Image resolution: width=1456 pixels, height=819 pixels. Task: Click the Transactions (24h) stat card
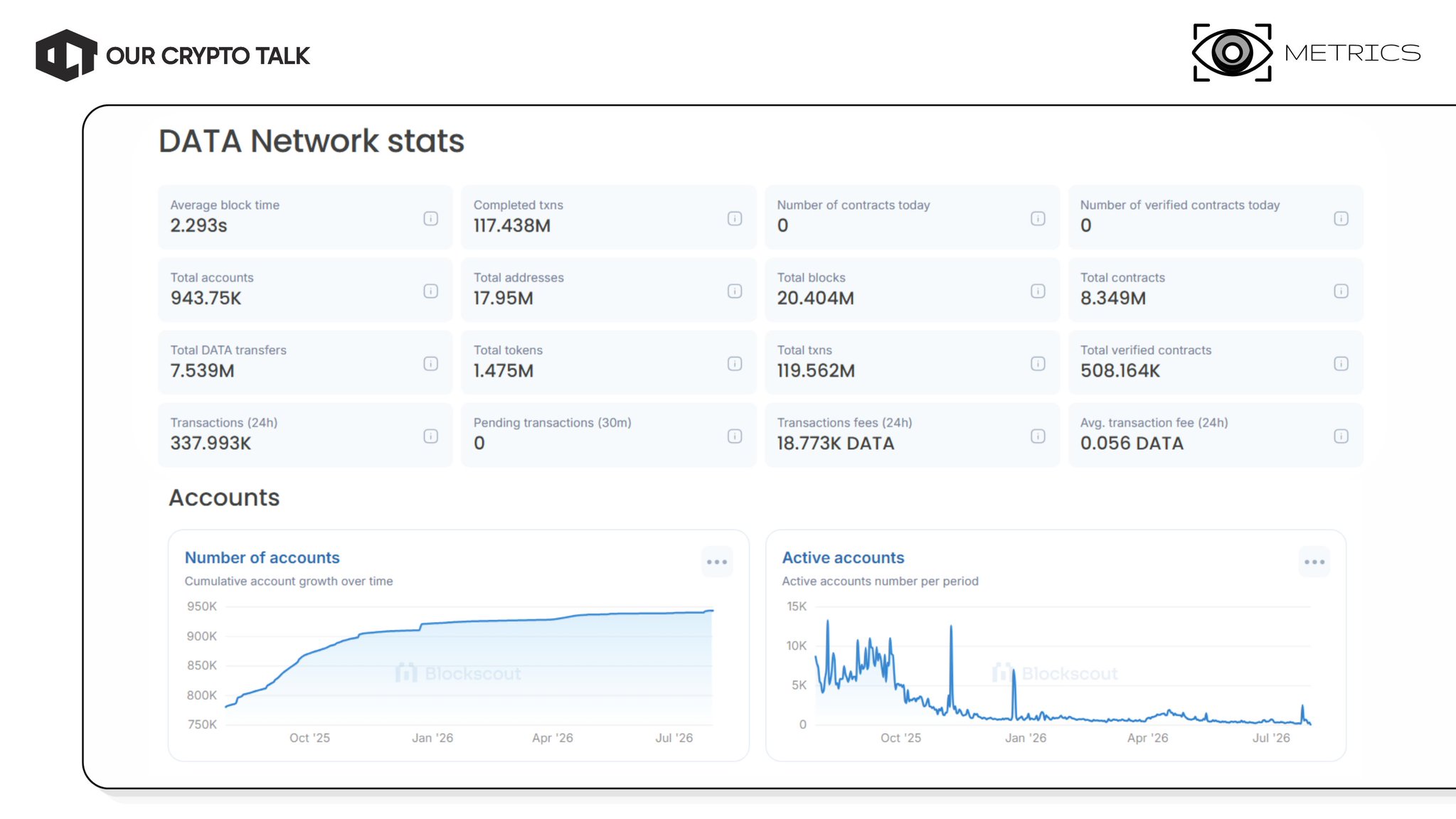pos(305,434)
